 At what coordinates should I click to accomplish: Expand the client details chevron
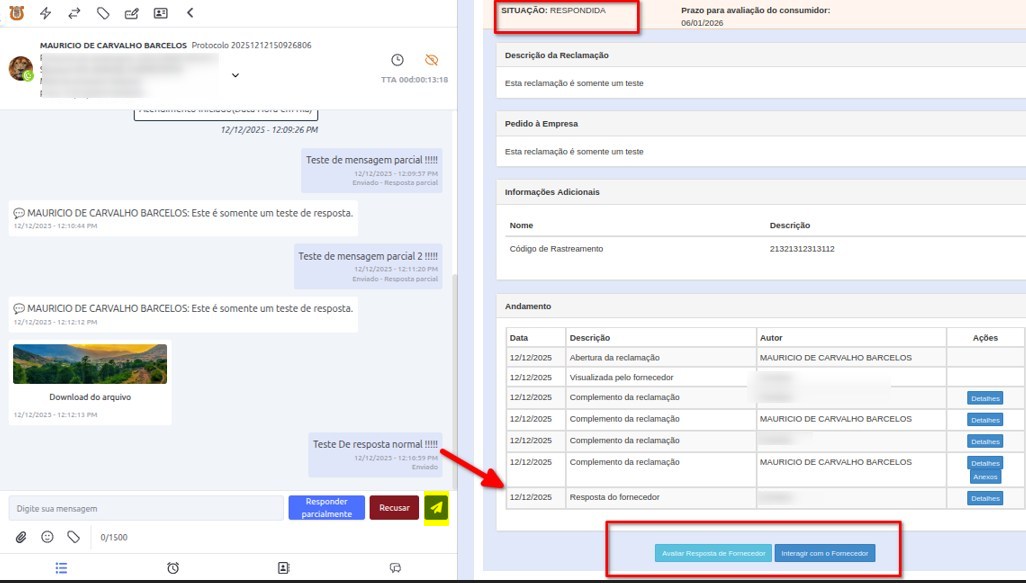pos(234,74)
